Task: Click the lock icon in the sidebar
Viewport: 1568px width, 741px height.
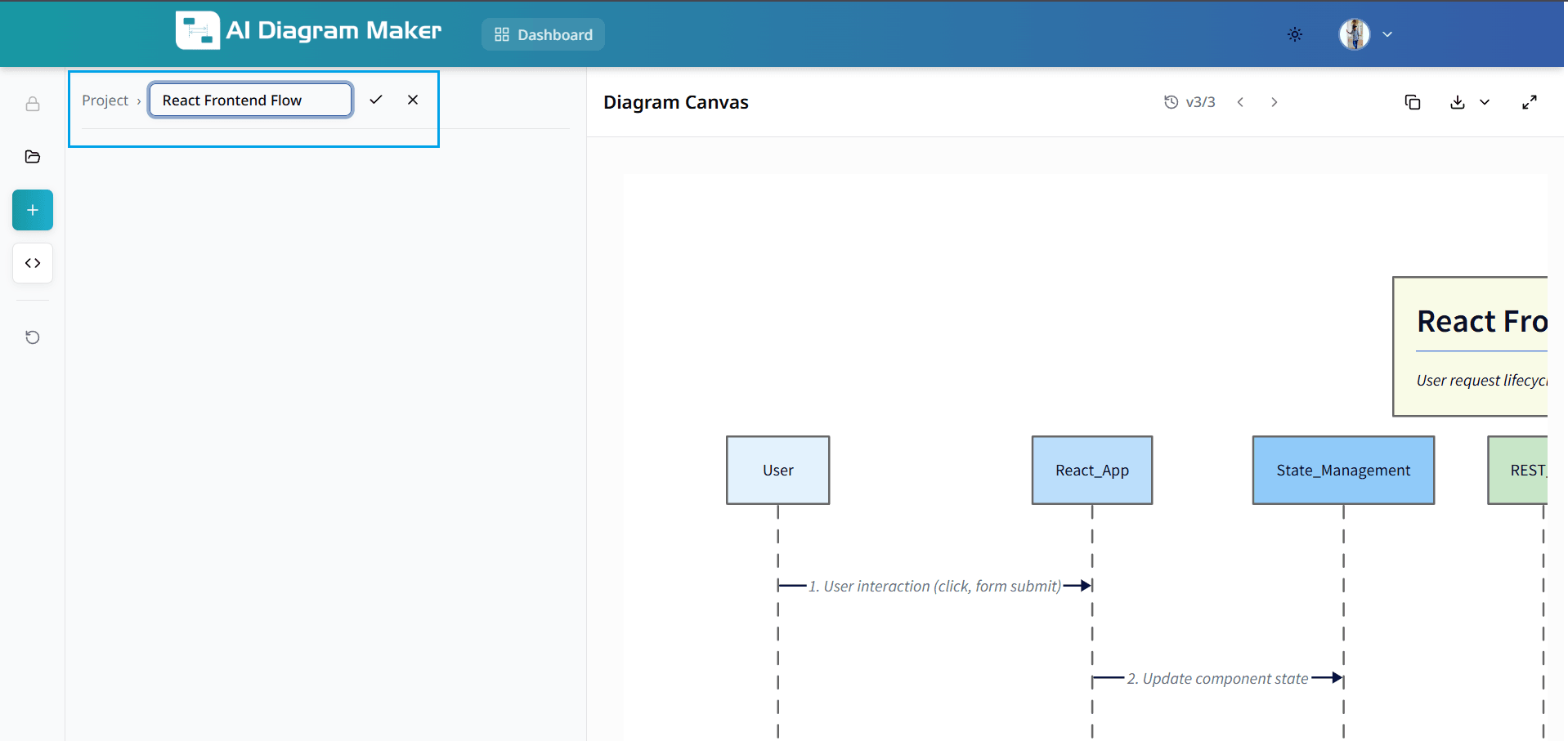Action: 32,104
